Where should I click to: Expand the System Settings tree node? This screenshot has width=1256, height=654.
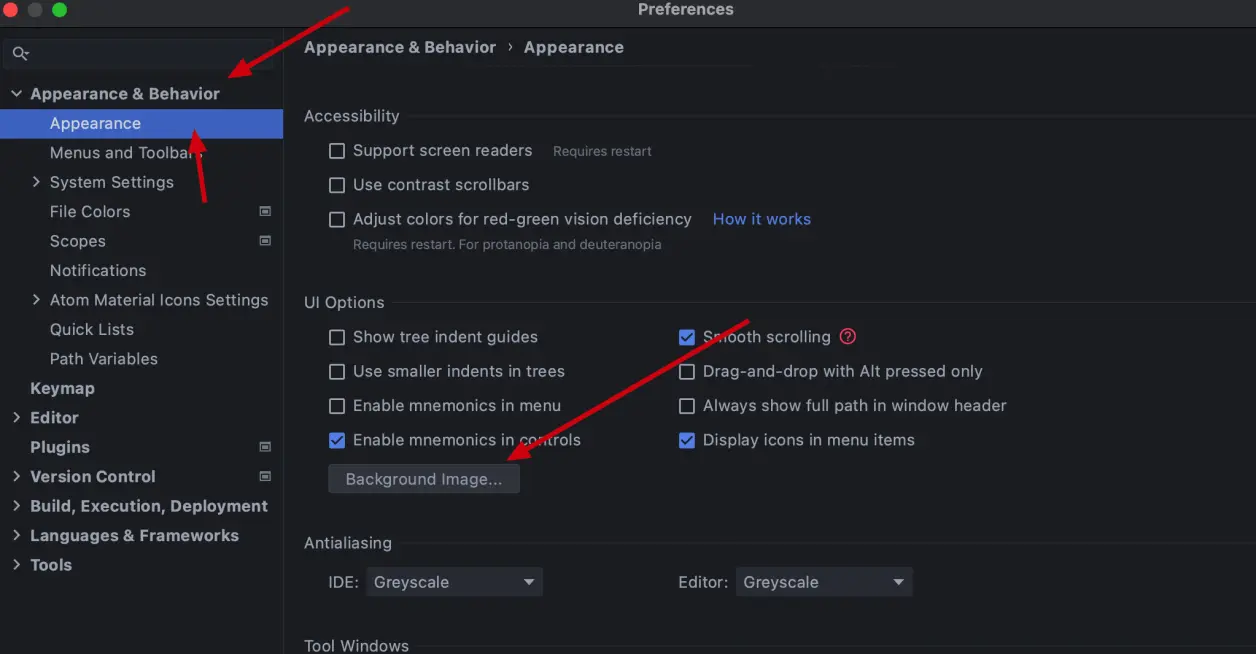(x=36, y=182)
